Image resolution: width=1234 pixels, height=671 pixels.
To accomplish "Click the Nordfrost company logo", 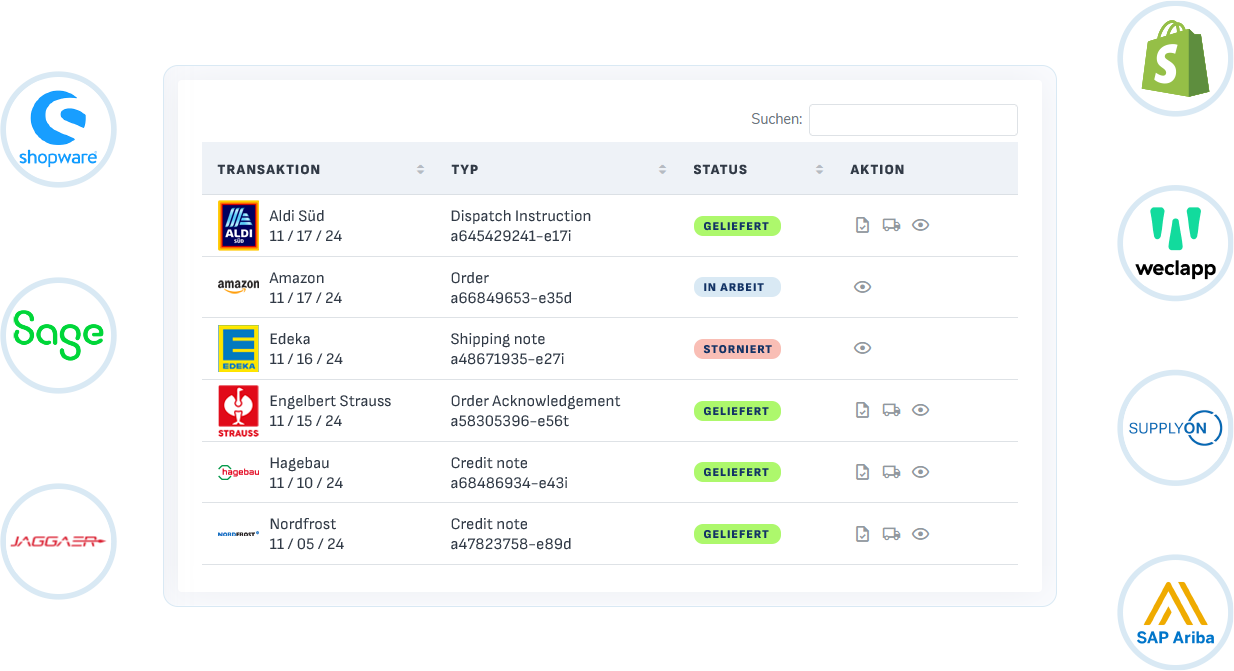I will pyautogui.click(x=238, y=534).
